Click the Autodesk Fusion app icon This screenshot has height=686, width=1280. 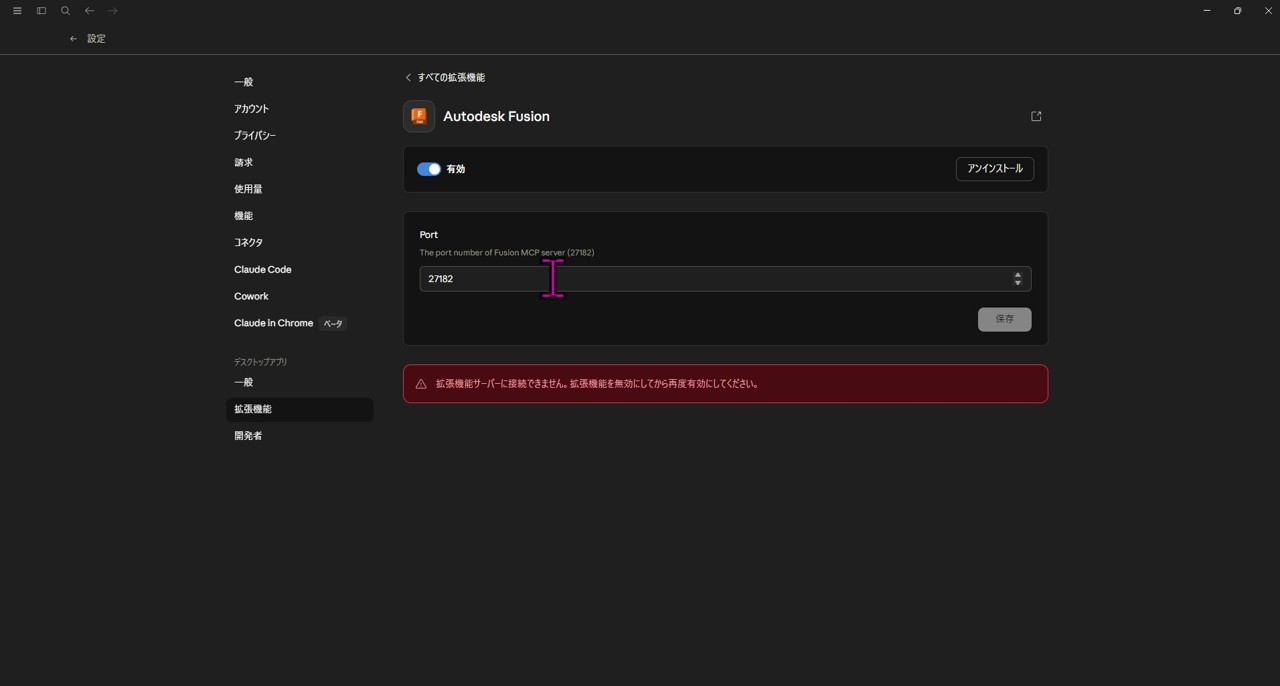419,116
